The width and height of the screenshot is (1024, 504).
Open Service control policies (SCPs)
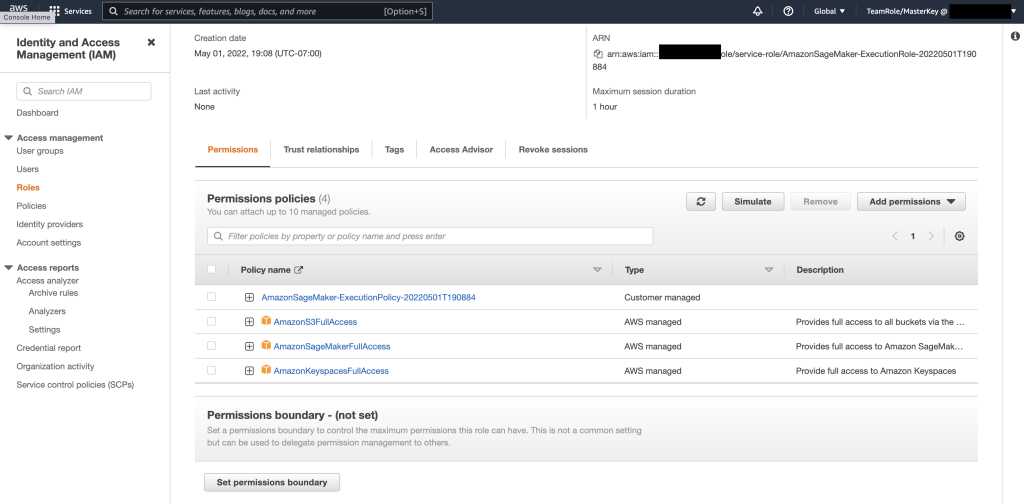click(x=75, y=385)
